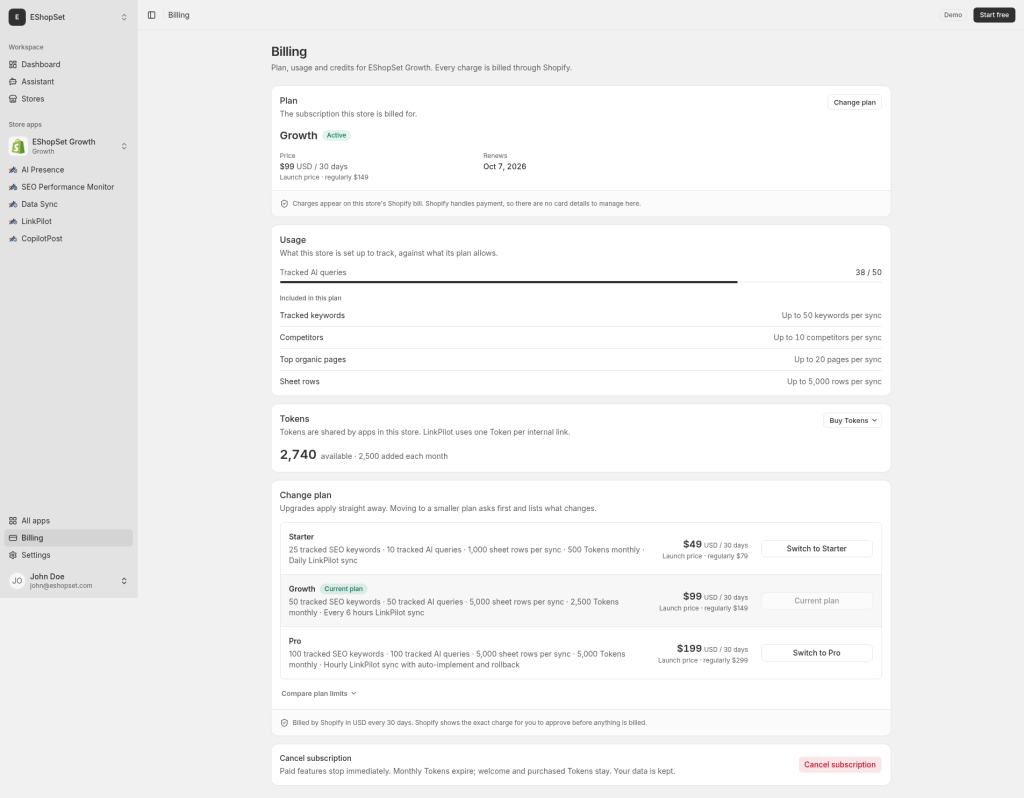Click the Sheet rows row
Viewport: 1024px width, 798px height.
(581, 382)
